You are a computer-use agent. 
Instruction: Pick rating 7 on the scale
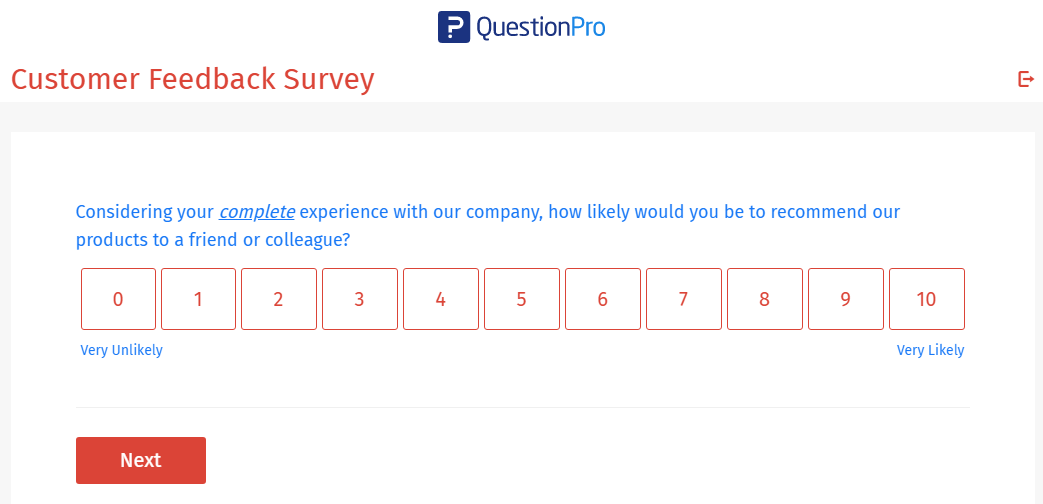[x=684, y=299]
